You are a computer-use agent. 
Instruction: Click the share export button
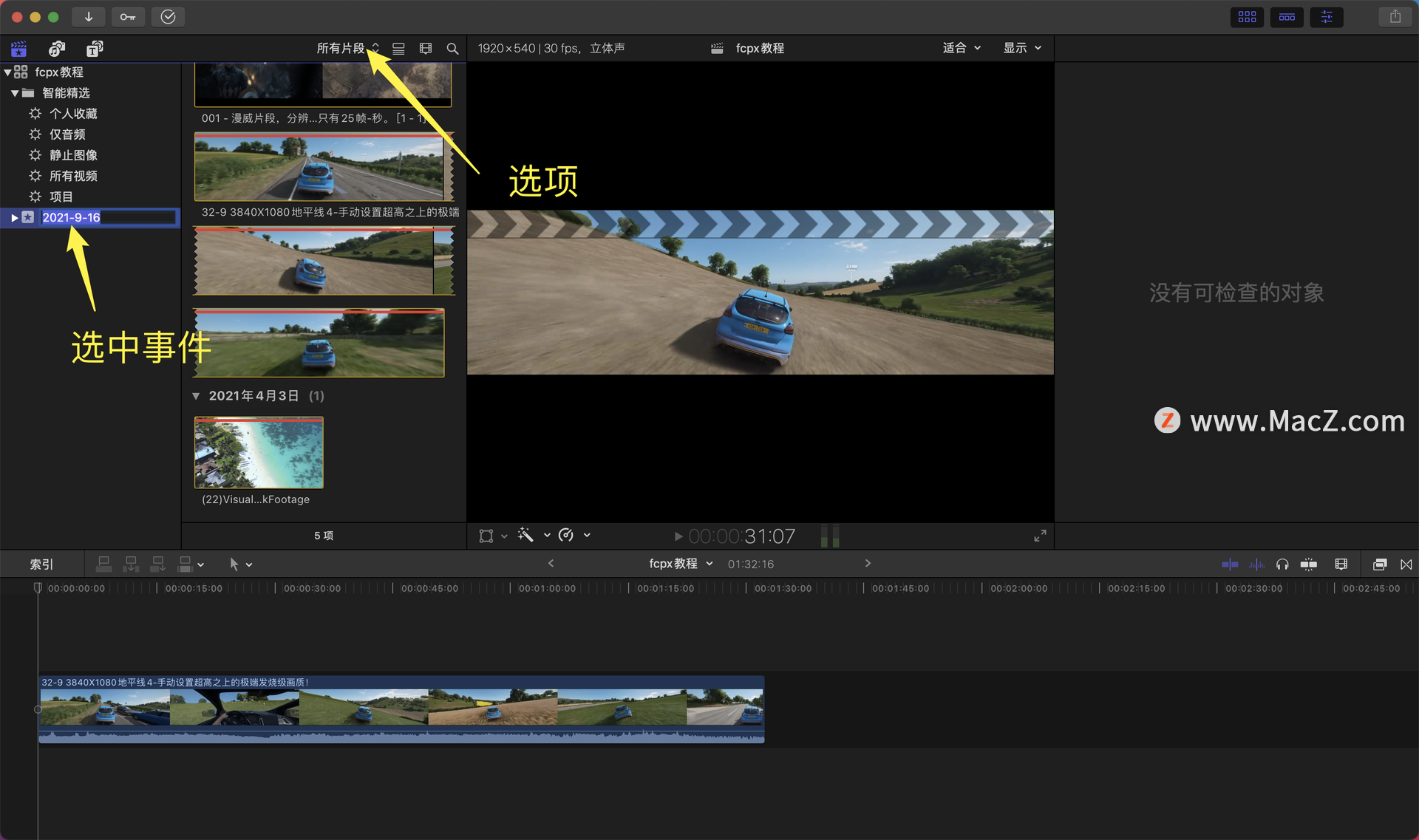(1395, 17)
